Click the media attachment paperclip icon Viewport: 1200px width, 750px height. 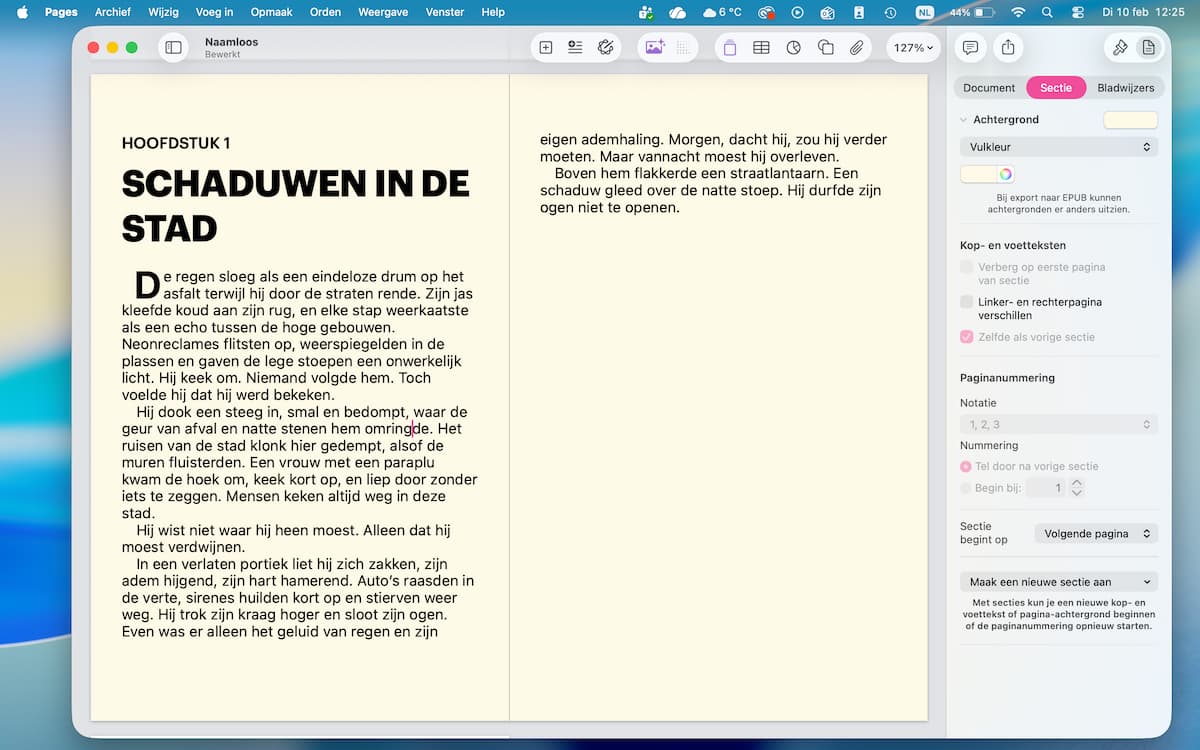coord(856,47)
